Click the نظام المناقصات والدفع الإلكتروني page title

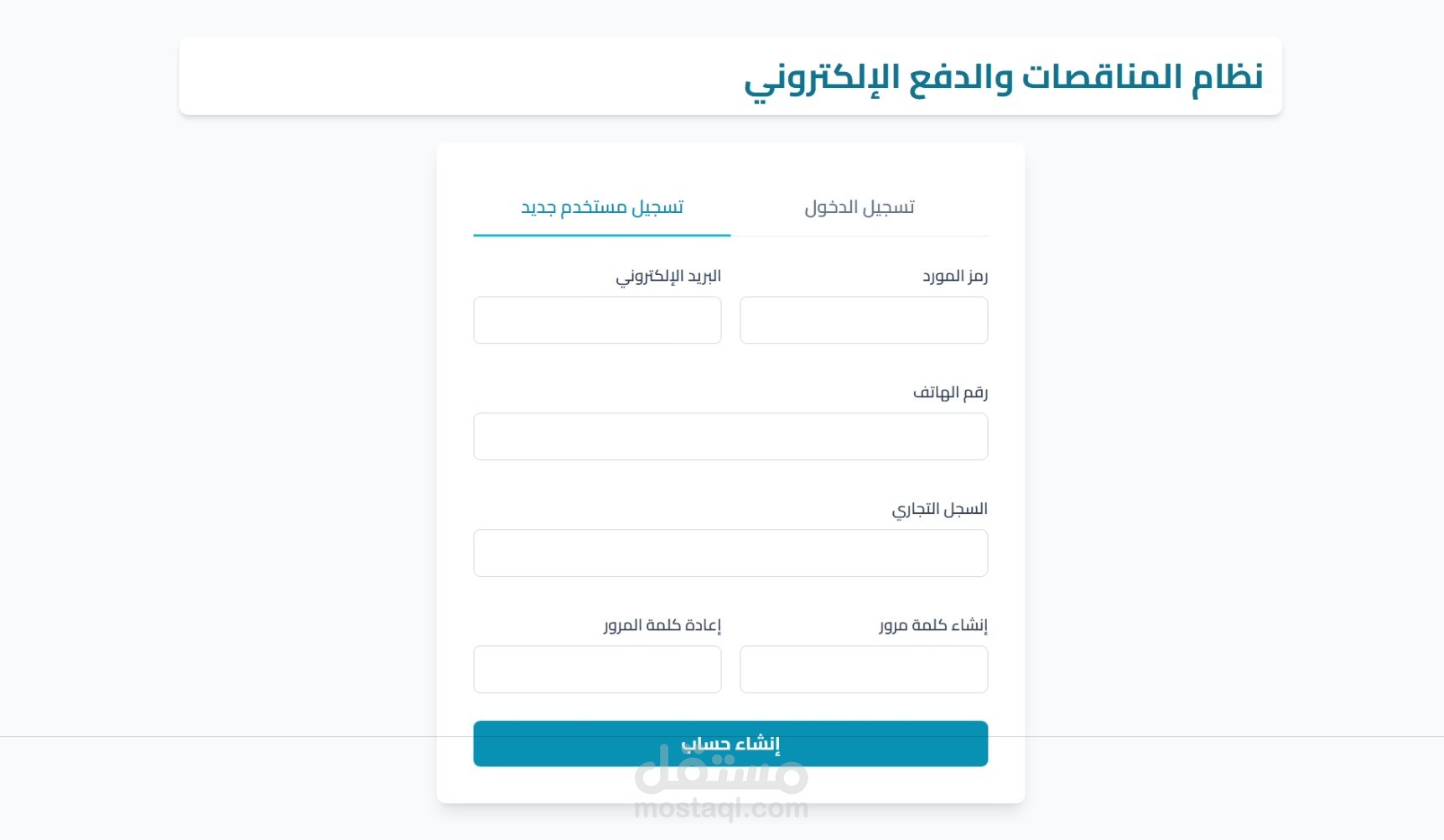tap(1004, 78)
